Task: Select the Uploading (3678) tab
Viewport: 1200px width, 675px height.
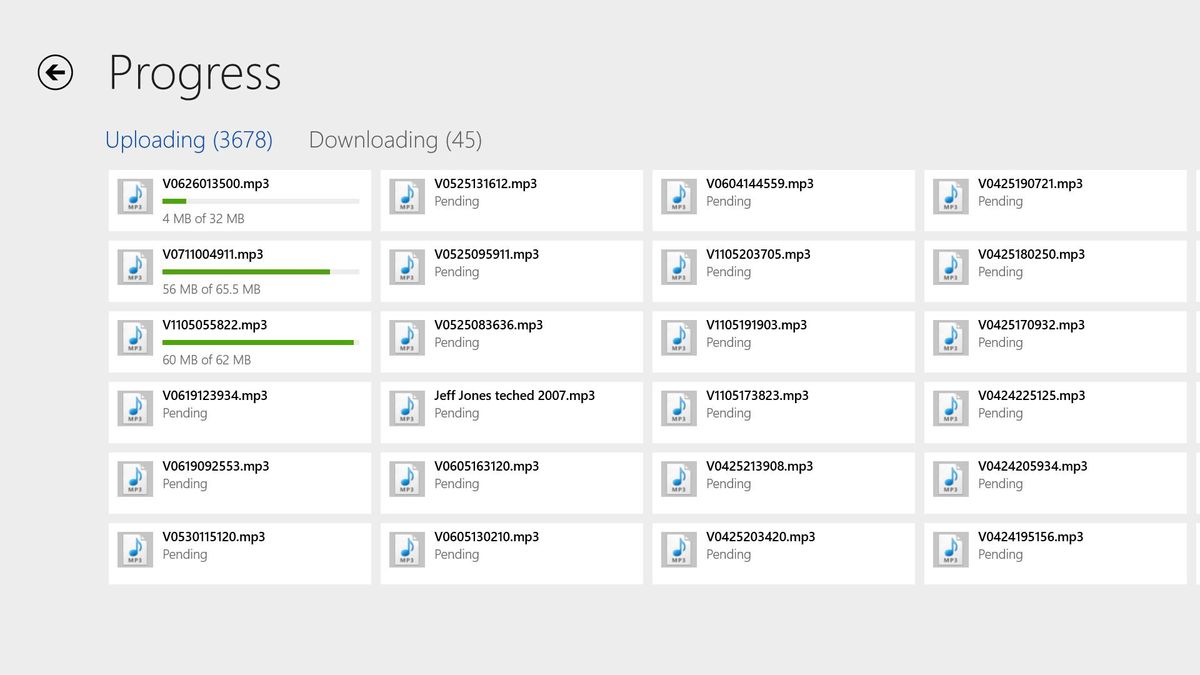Action: [189, 140]
